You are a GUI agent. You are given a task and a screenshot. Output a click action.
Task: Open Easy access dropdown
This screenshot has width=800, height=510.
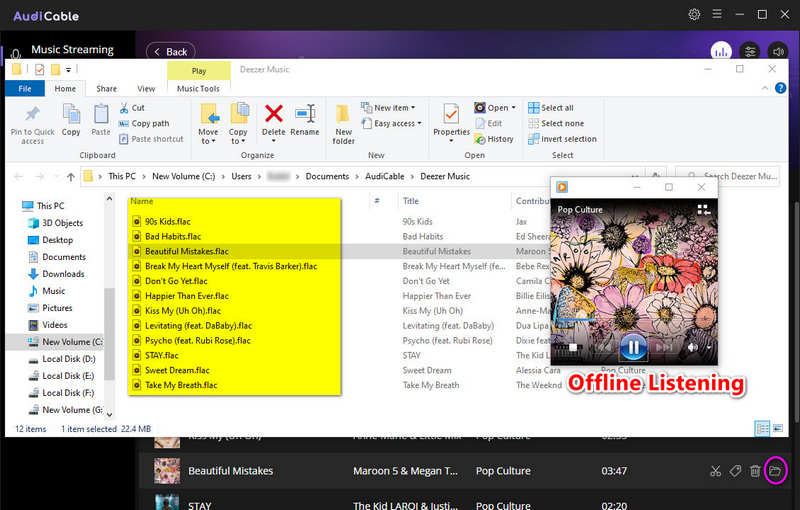click(391, 123)
